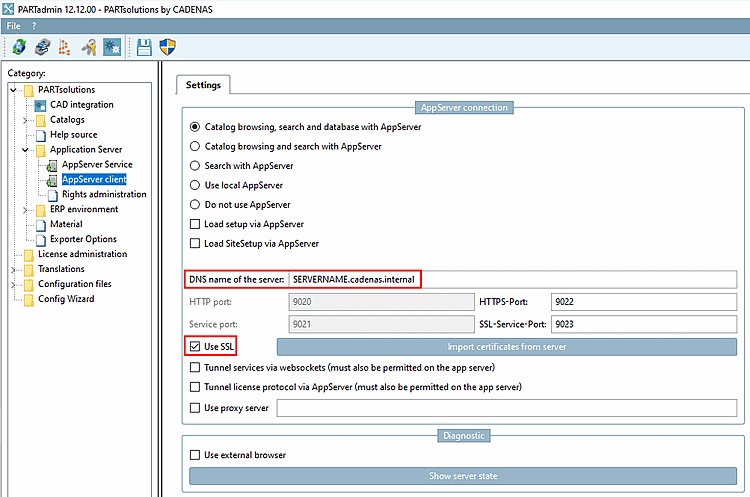The width and height of the screenshot is (750, 497).
Task: Click the orange tree structure toolbar icon
Action: [65, 47]
